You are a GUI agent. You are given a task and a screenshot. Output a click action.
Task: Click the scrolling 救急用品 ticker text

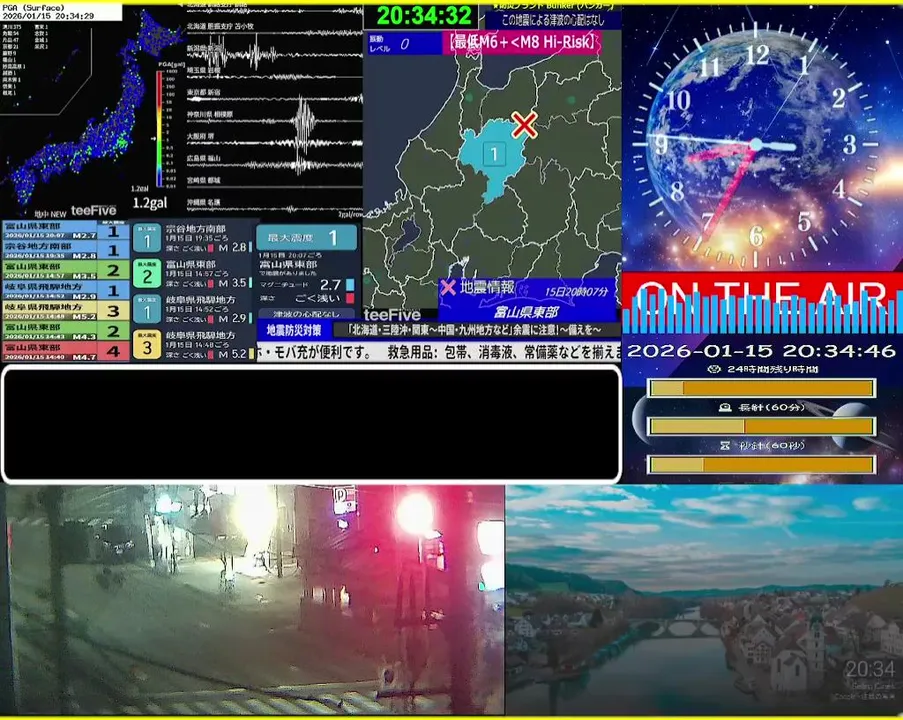tap(439, 352)
